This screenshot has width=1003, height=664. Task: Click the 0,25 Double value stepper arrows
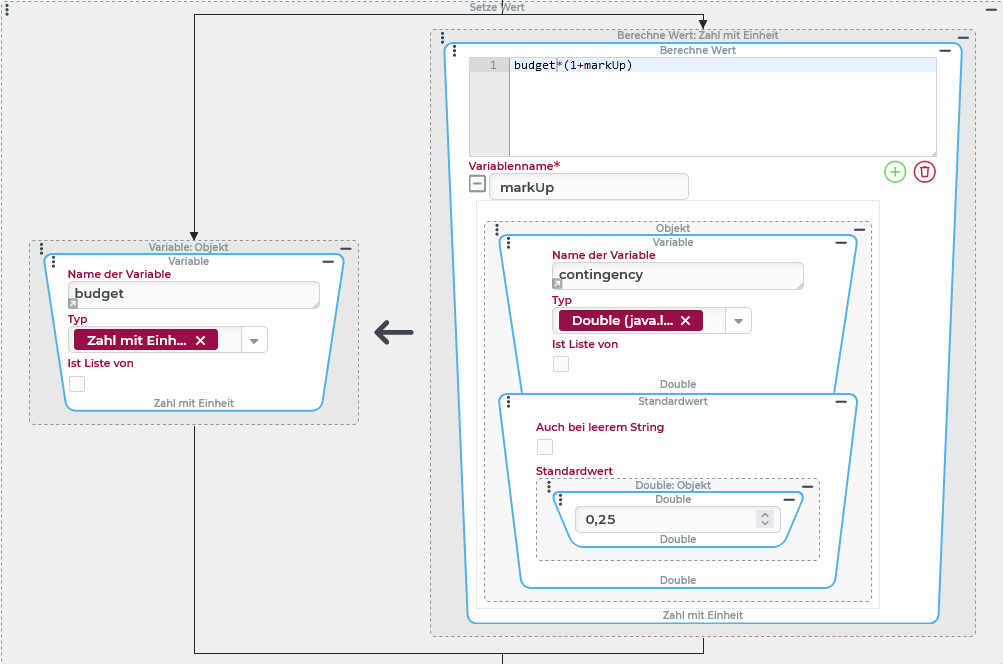tap(765, 519)
